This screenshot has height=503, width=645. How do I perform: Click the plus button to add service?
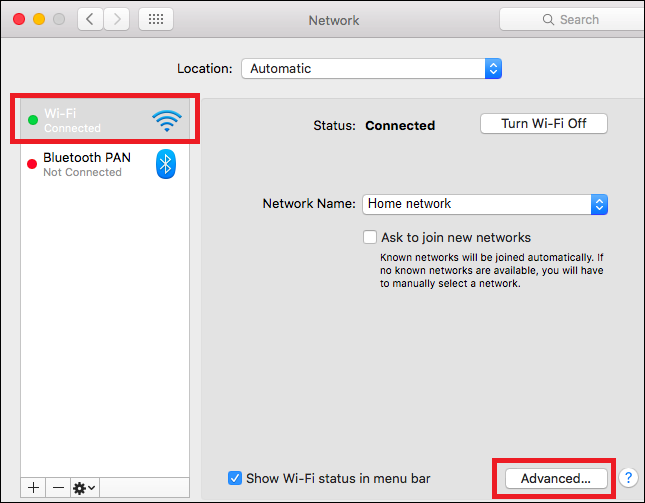coord(34,487)
